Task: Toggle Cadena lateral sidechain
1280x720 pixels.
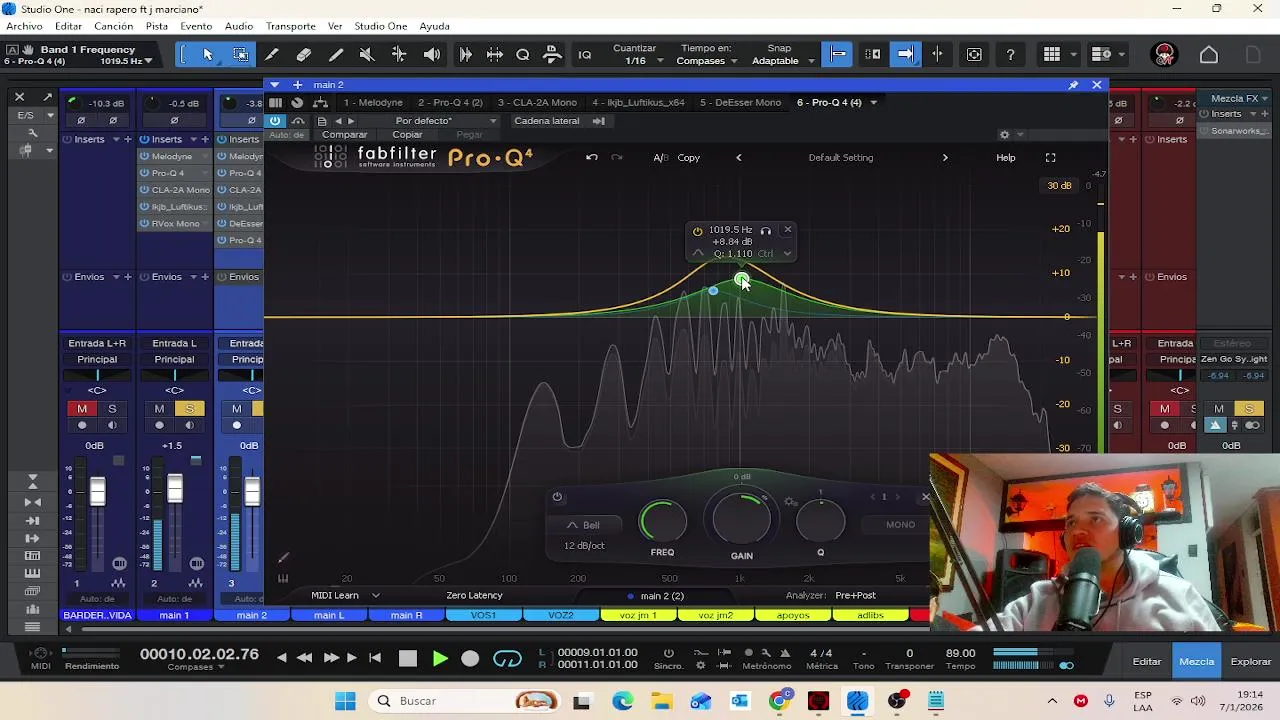Action: (x=559, y=121)
